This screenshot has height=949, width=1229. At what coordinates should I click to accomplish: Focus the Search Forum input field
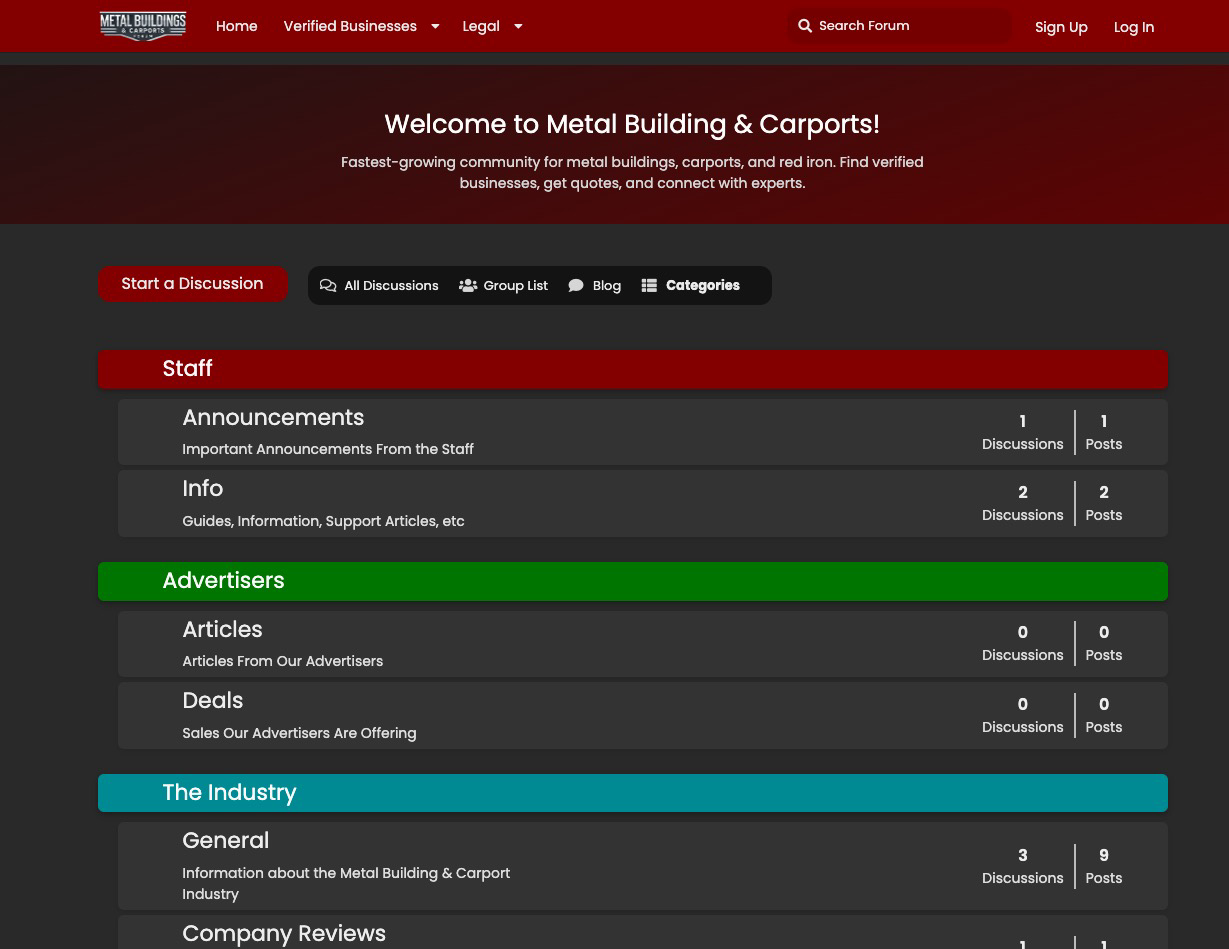[899, 26]
